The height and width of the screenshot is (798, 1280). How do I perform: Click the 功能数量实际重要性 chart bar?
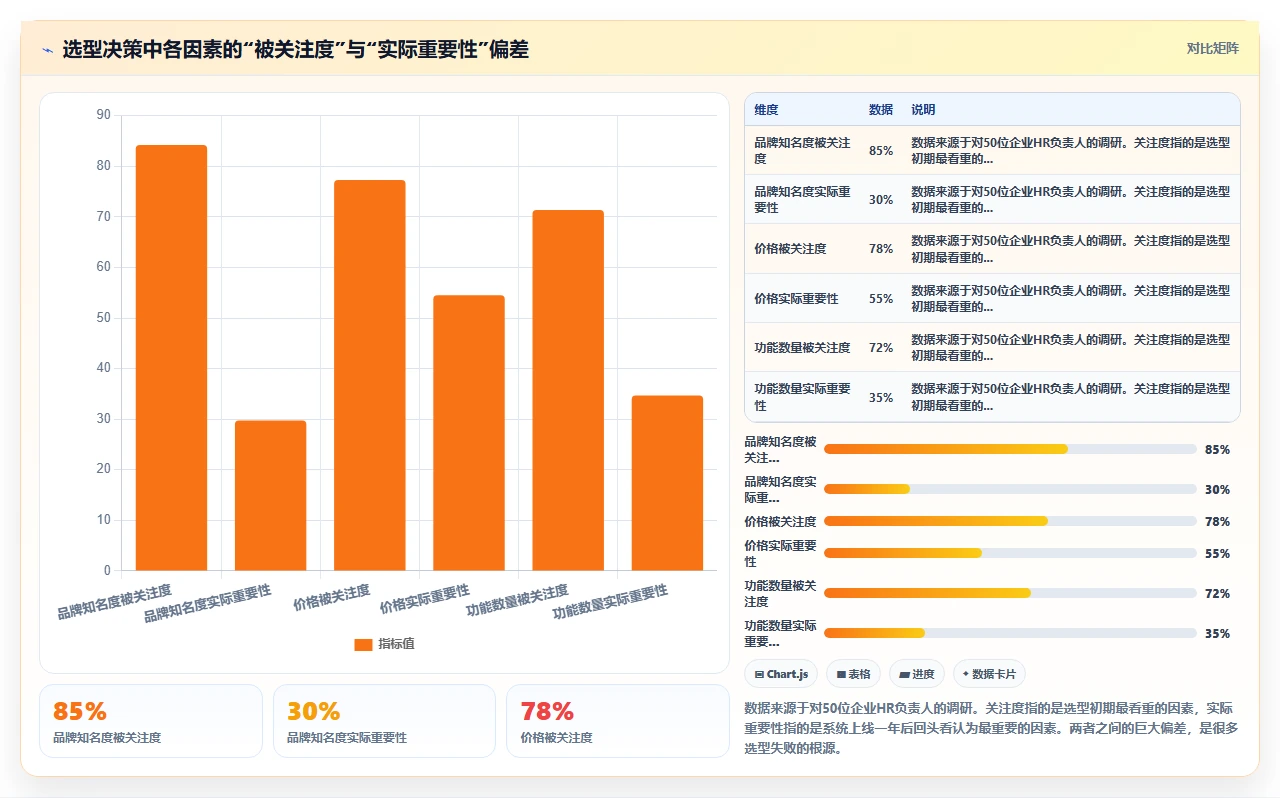pyautogui.click(x=667, y=483)
